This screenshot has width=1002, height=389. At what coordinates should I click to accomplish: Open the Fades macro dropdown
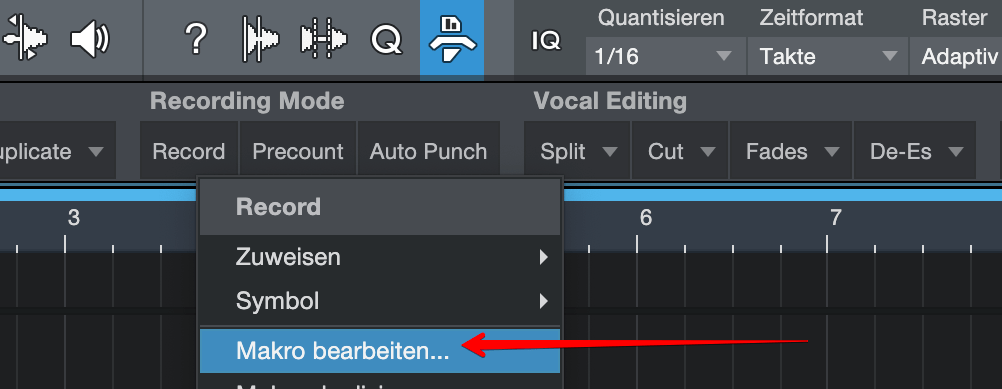790,151
